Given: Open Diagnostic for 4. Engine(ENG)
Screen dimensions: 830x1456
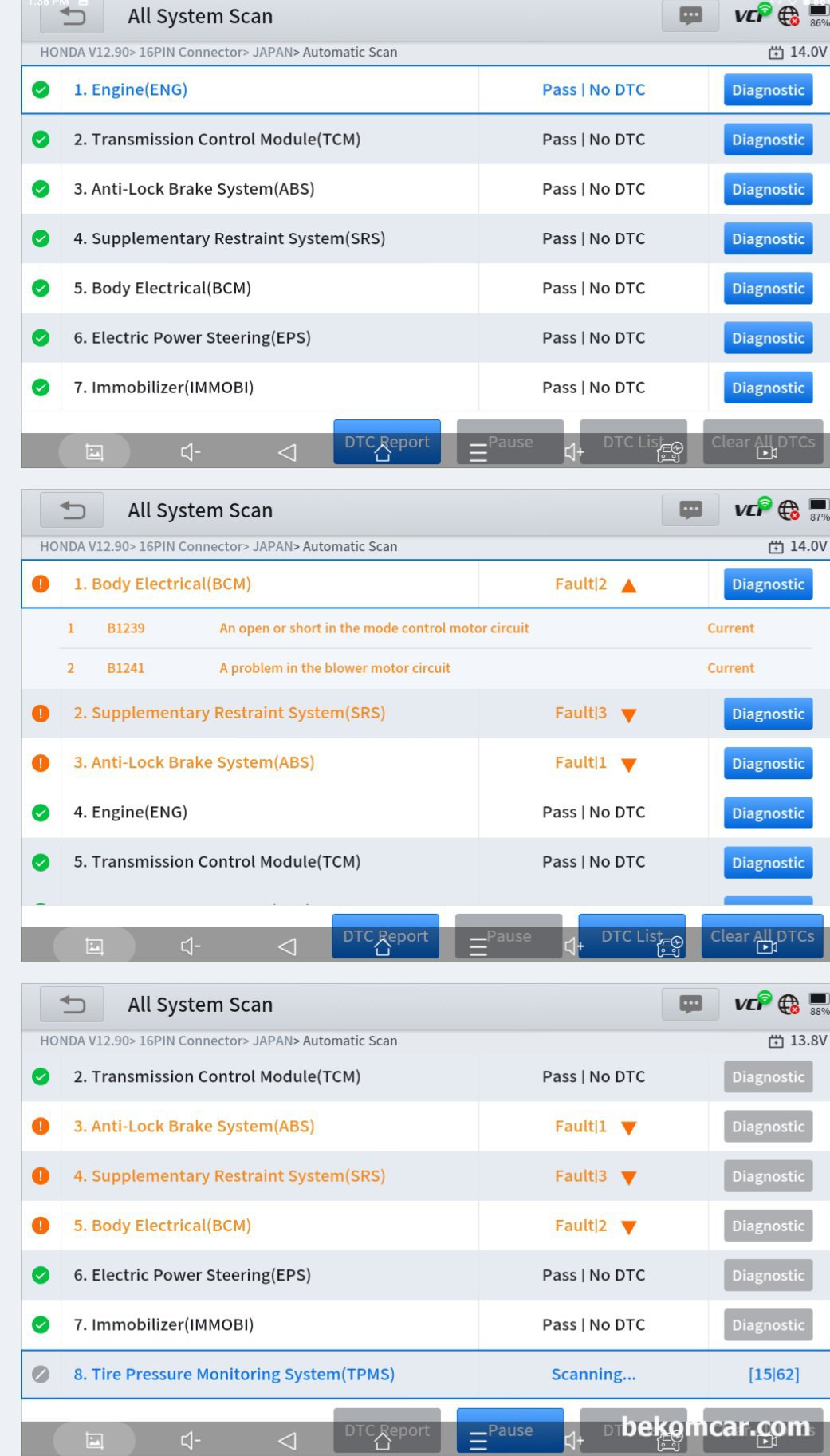Looking at the screenshot, I should pyautogui.click(x=768, y=813).
